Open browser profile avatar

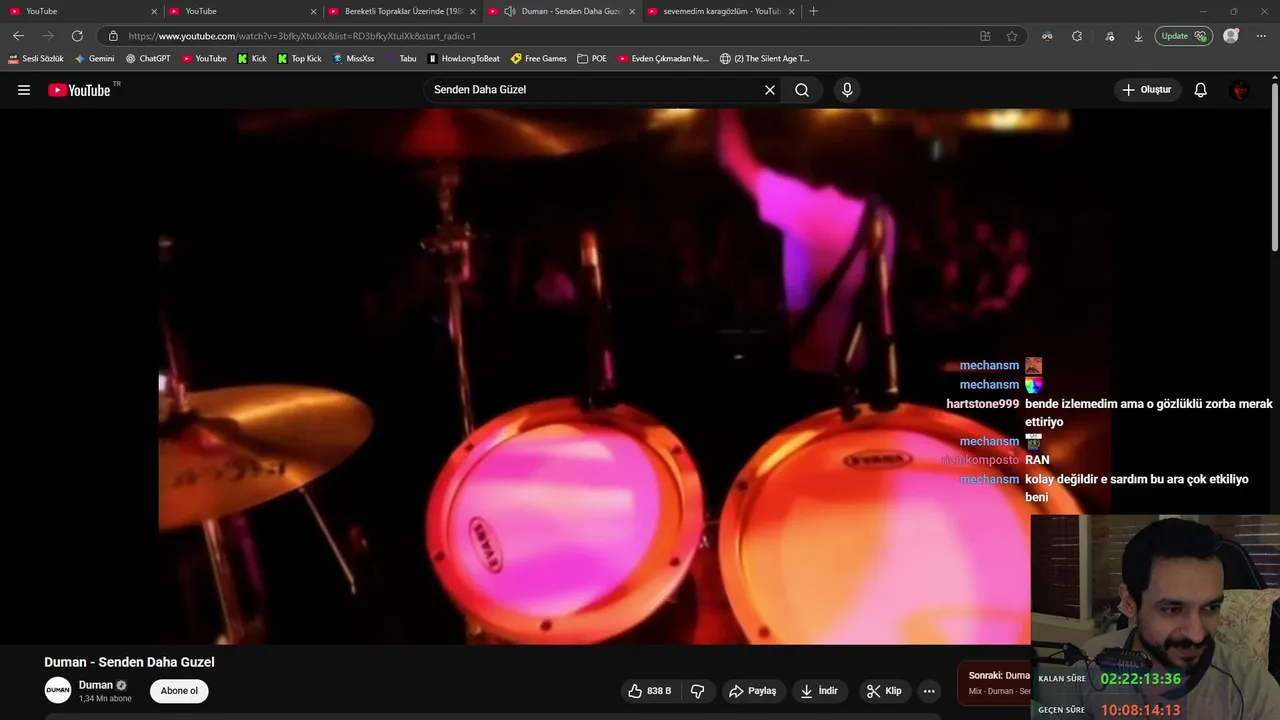click(1231, 36)
